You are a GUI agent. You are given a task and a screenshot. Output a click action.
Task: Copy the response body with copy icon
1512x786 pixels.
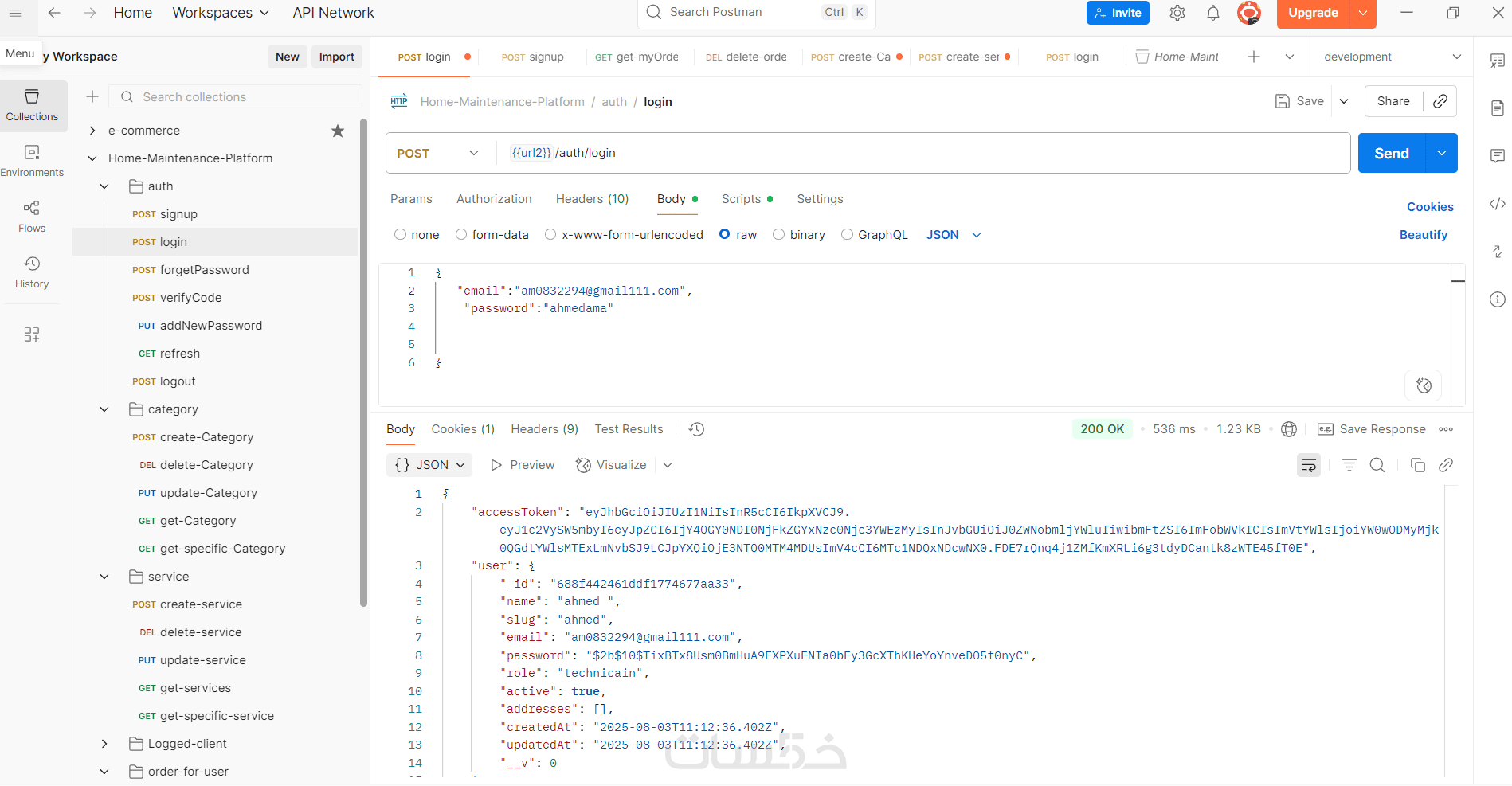click(1417, 465)
